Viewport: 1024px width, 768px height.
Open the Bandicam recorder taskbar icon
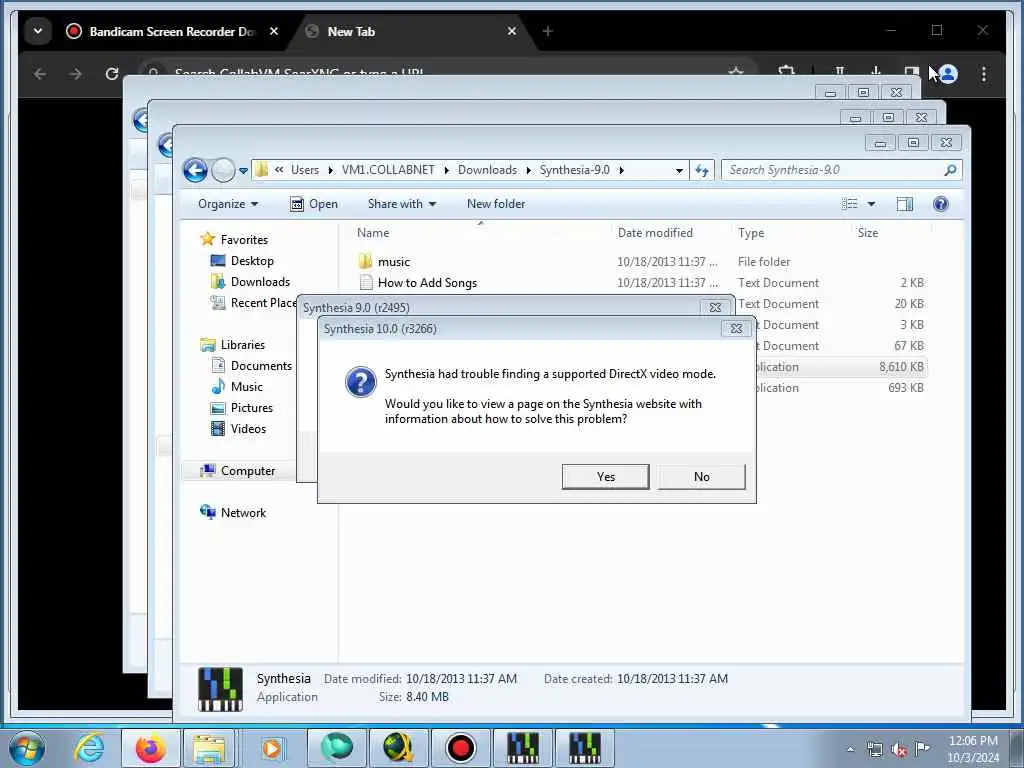[460, 748]
